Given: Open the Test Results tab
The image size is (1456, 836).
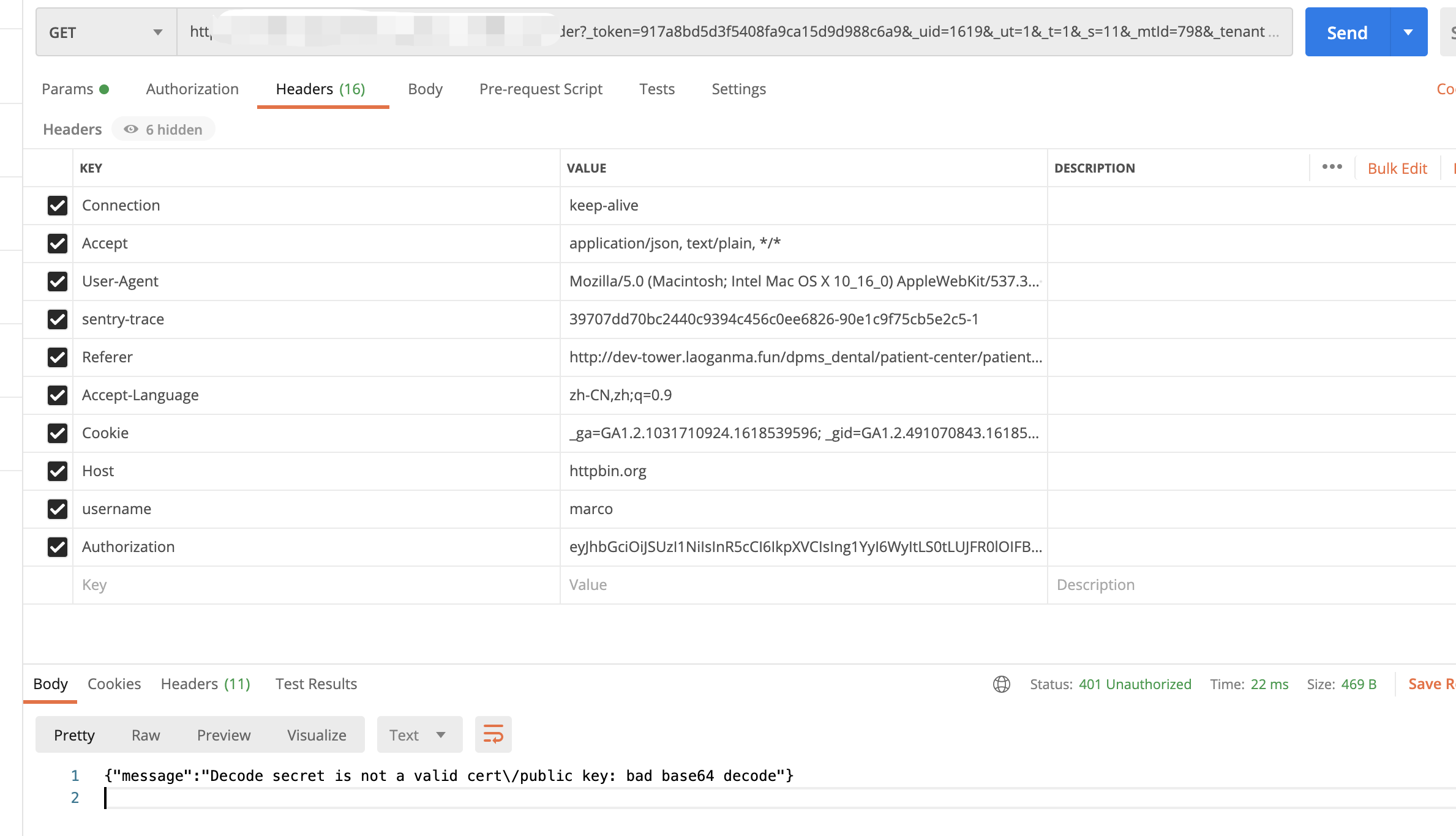Looking at the screenshot, I should coord(317,684).
